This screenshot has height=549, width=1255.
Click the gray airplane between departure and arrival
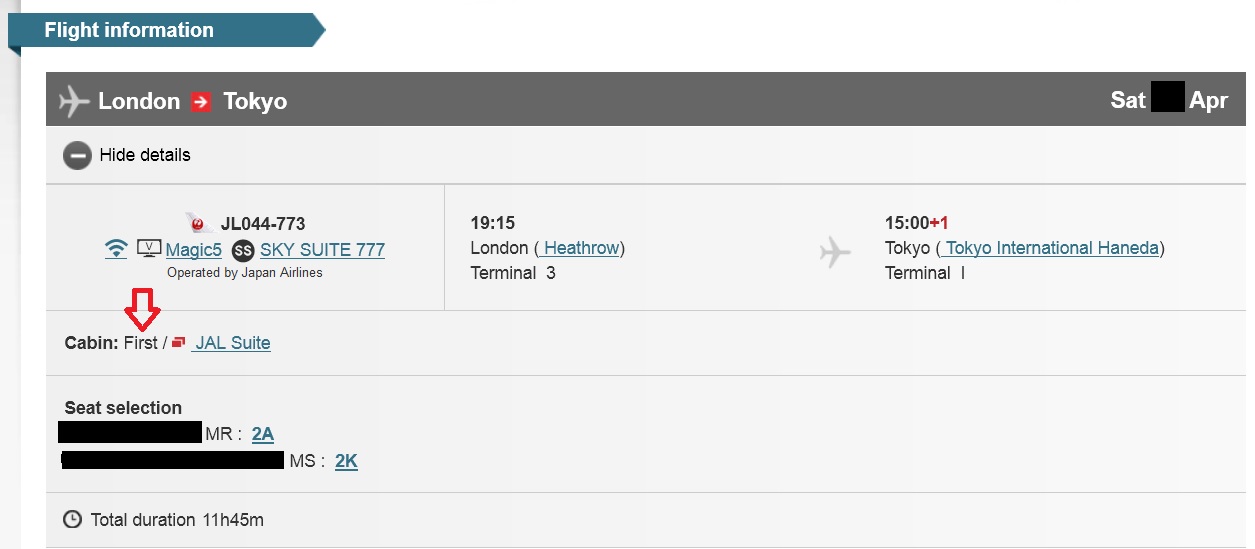coord(835,252)
